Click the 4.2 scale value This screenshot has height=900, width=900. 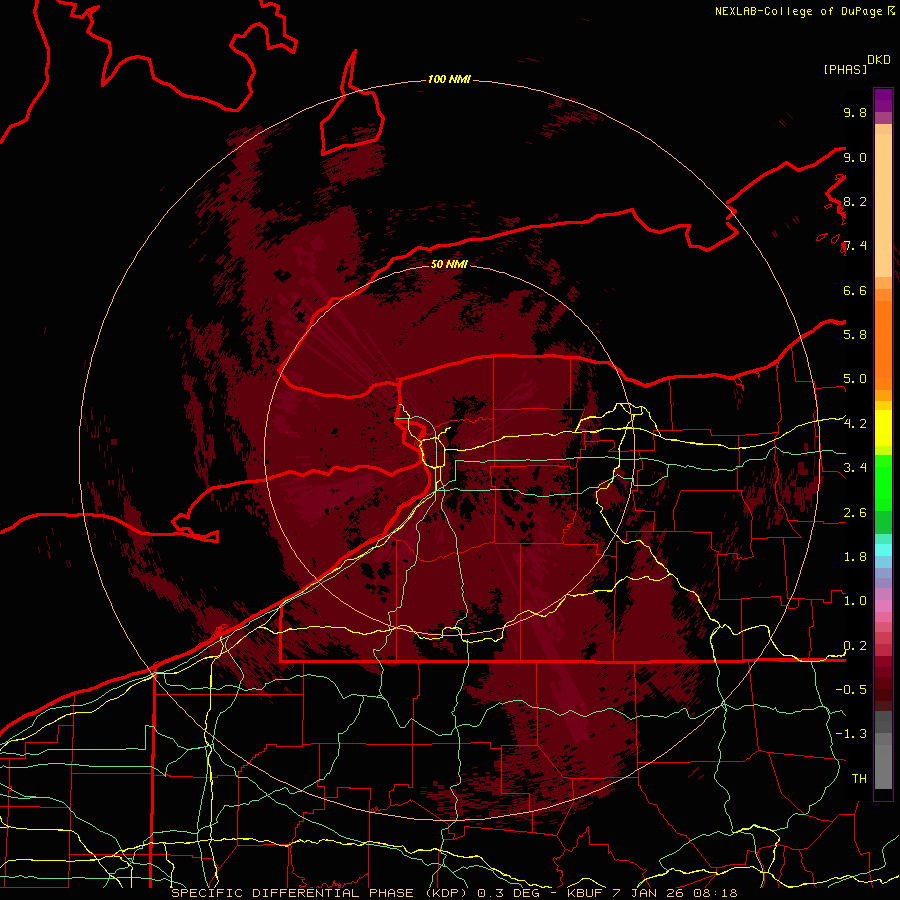pos(855,424)
